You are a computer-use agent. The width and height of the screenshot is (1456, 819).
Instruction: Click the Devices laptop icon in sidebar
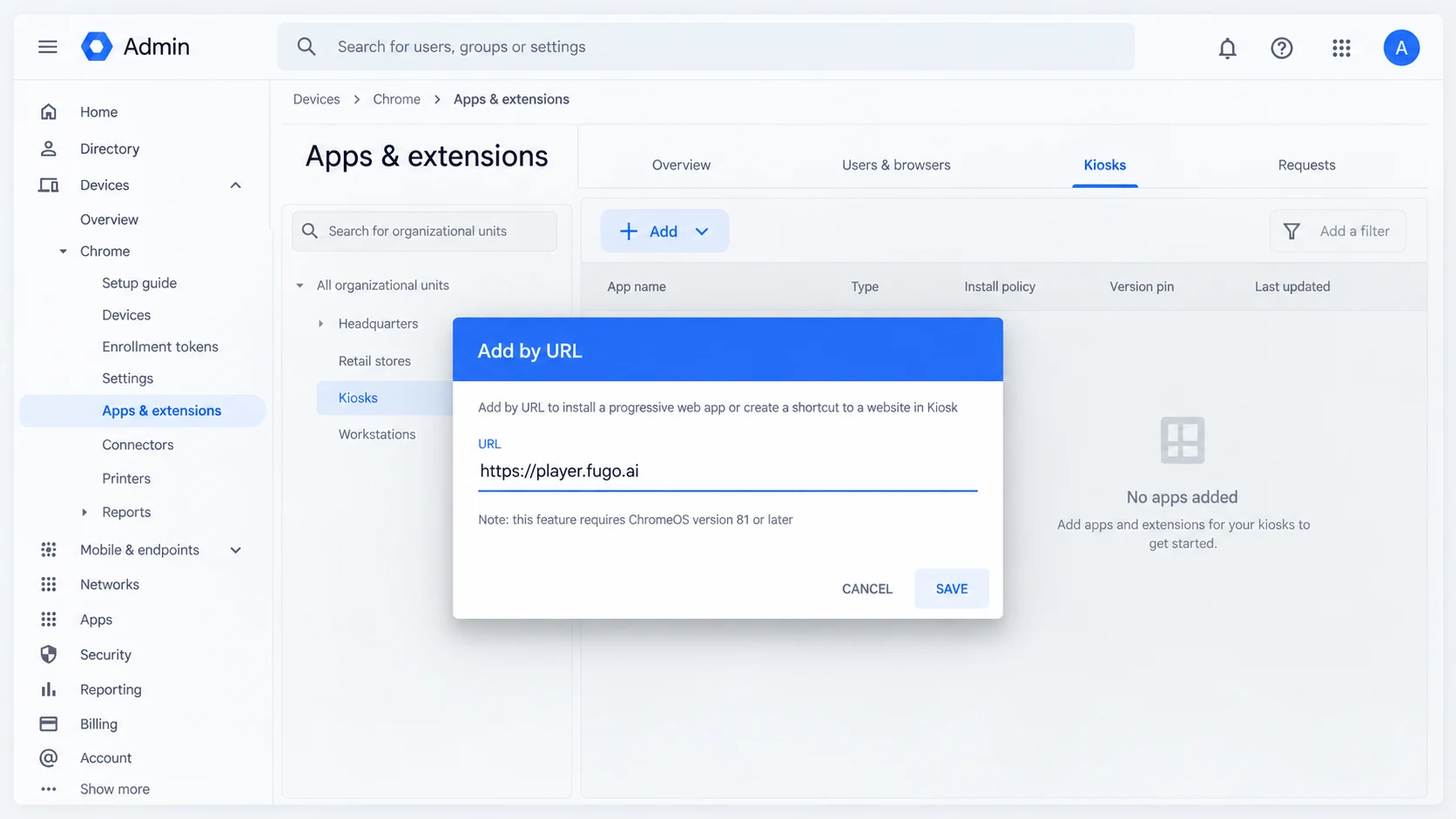(49, 185)
